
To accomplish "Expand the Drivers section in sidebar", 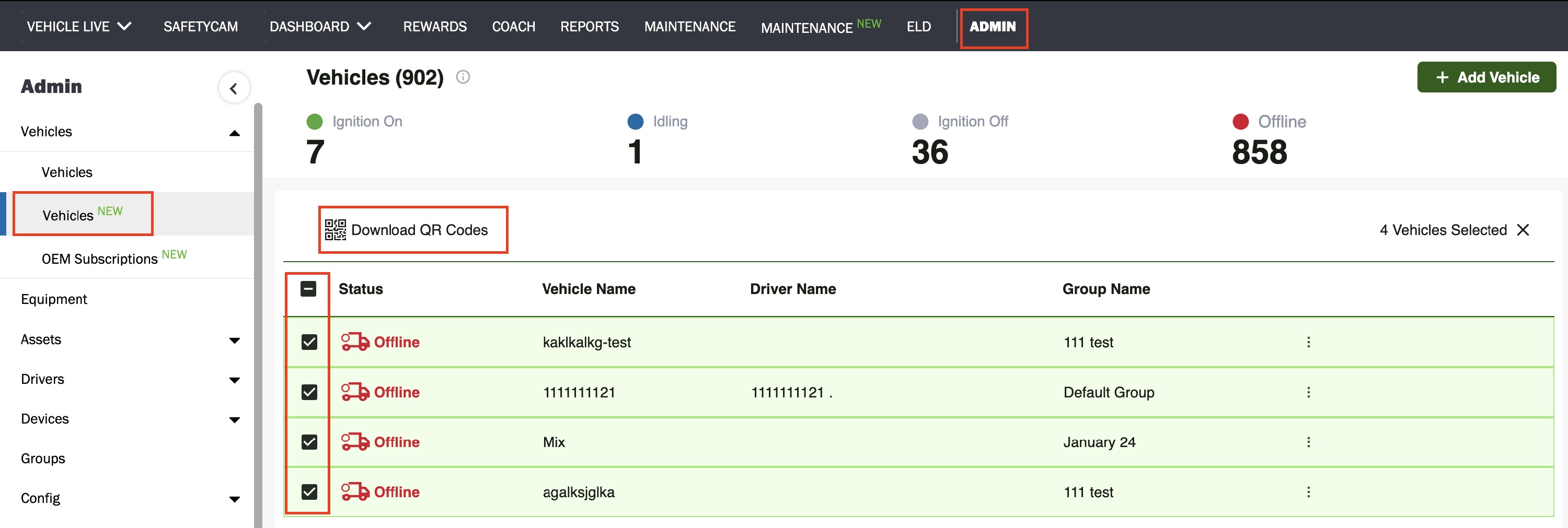I will [x=234, y=380].
